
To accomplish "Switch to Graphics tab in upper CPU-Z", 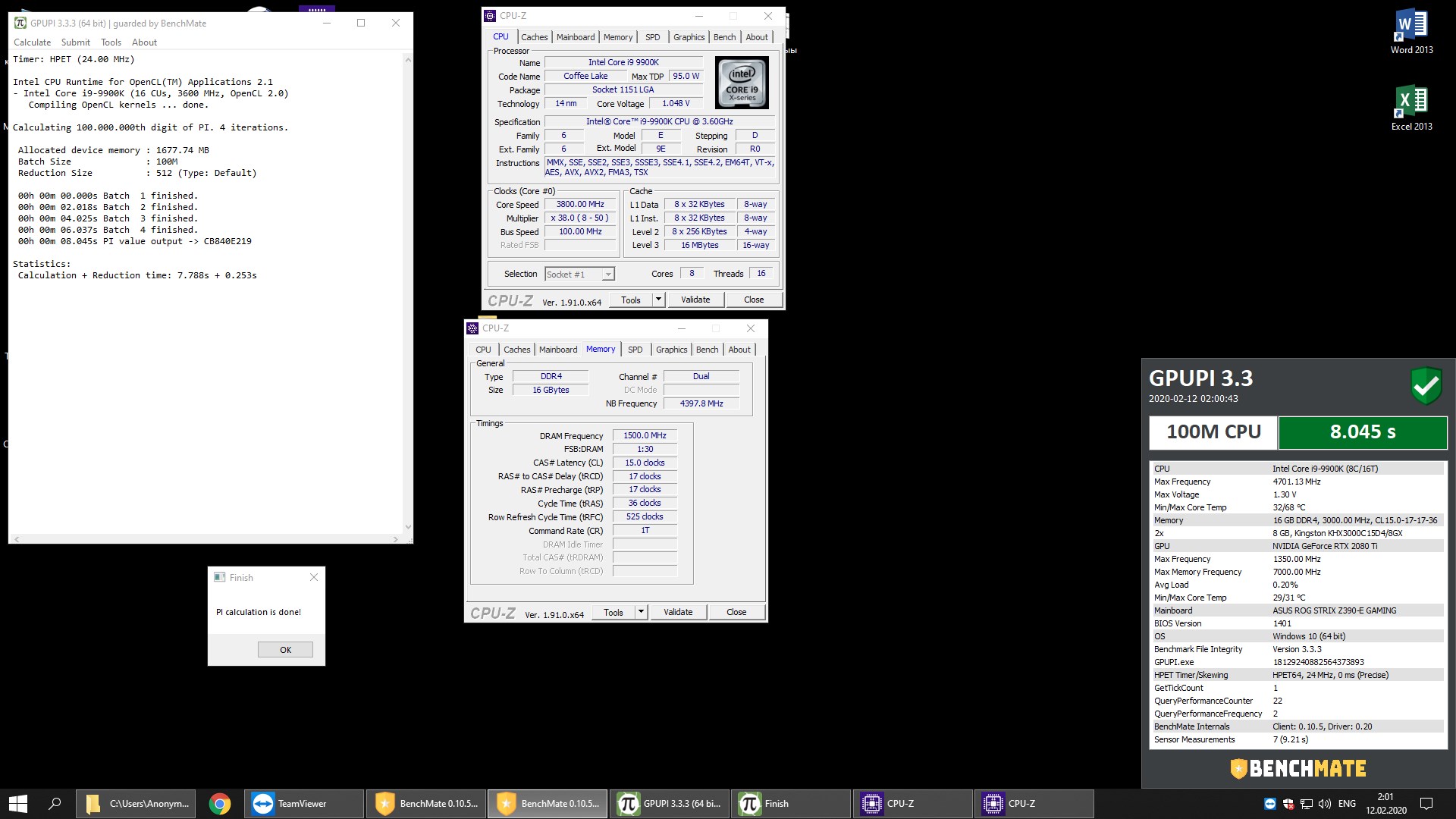I will coord(689,37).
